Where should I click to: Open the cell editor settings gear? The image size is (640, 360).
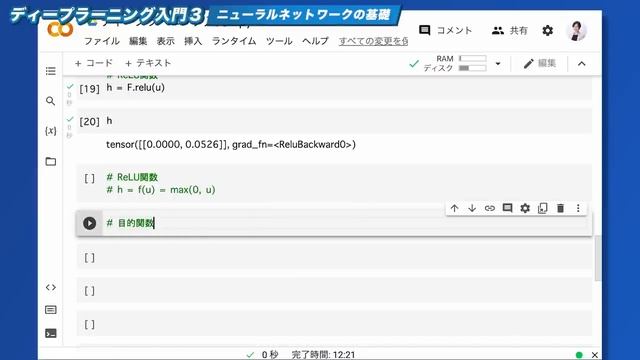tap(525, 208)
